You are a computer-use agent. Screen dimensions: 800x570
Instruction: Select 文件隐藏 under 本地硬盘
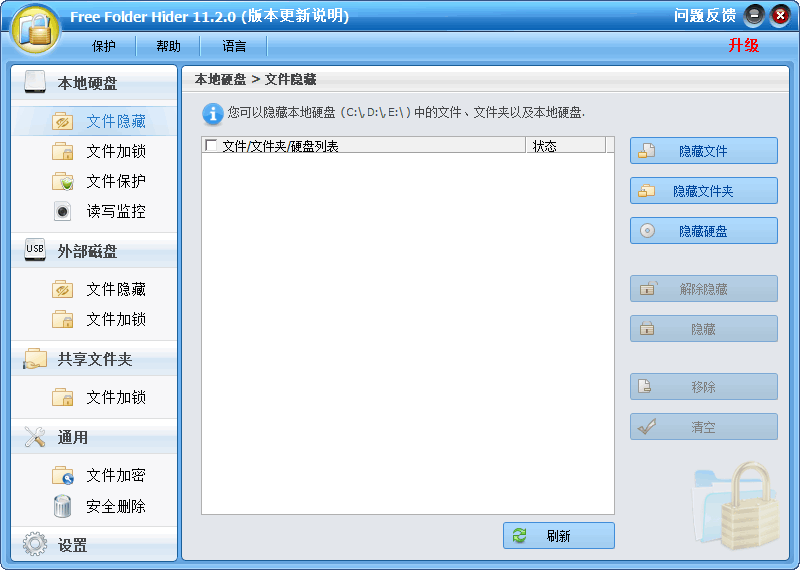(116, 121)
